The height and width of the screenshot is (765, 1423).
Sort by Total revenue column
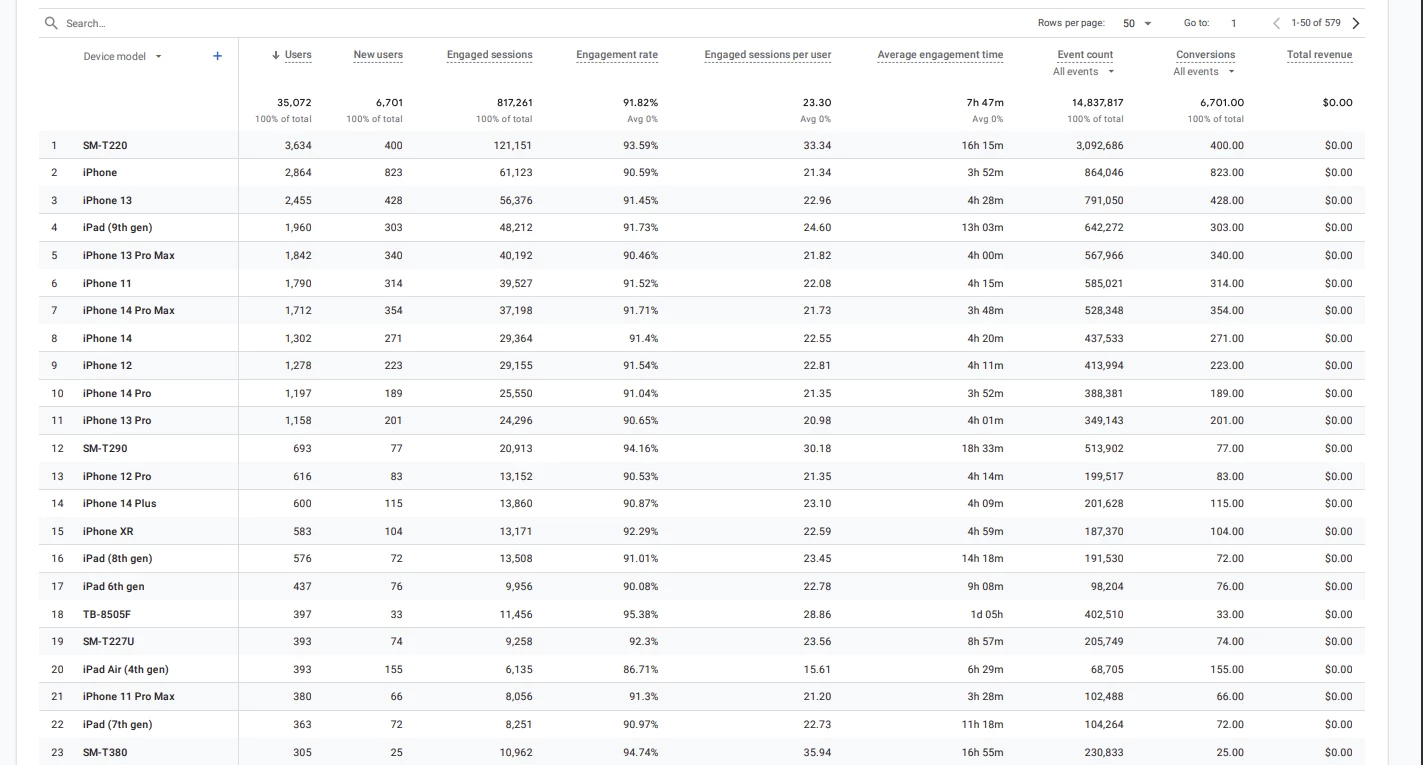pyautogui.click(x=1319, y=55)
